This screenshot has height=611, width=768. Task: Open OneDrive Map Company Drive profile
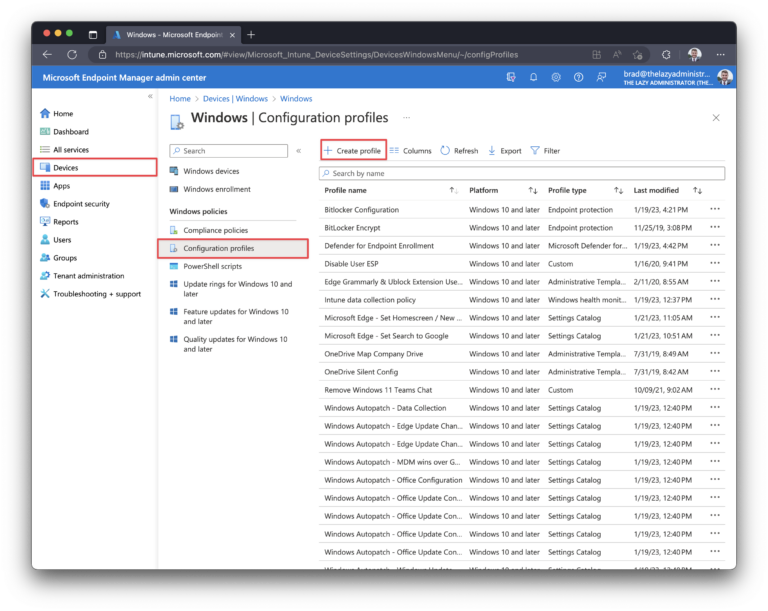click(x=373, y=354)
